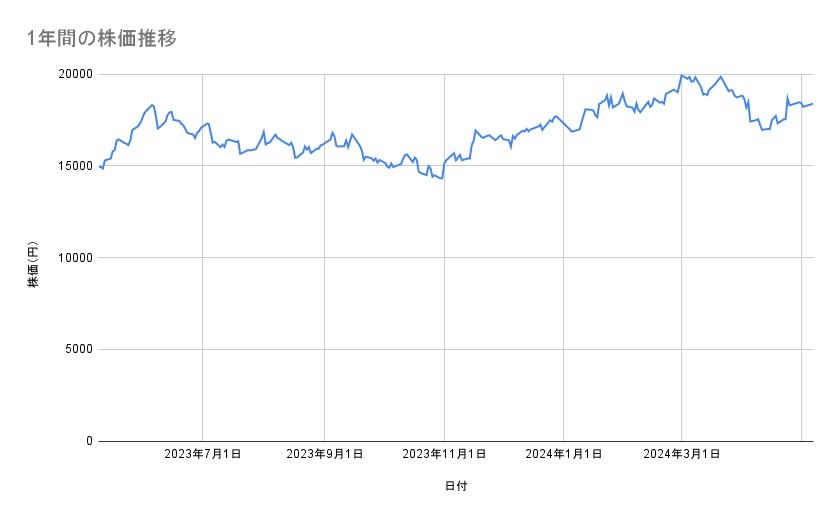The width and height of the screenshot is (839, 519).
Task: Click the leftmost starting point of the blue line
Action: pos(100,167)
